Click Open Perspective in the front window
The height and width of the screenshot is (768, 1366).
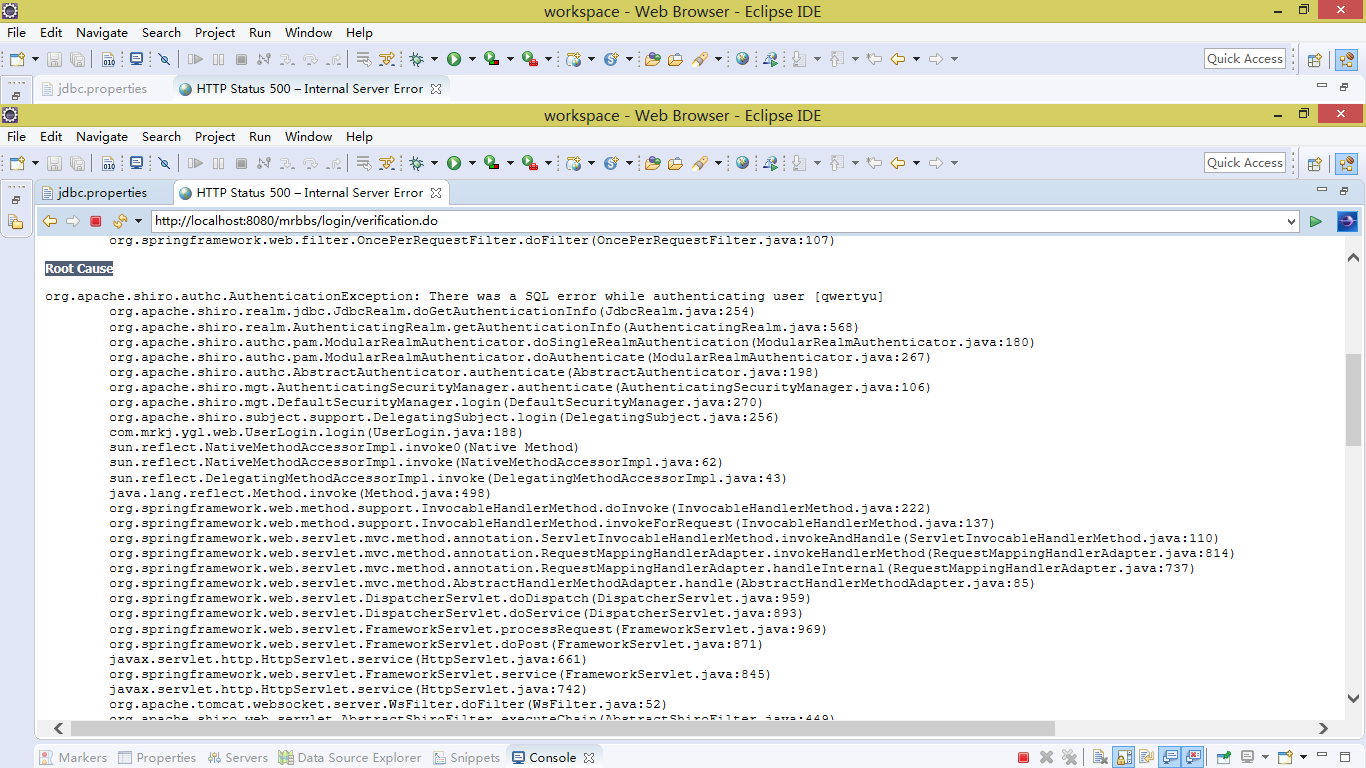tap(1316, 163)
